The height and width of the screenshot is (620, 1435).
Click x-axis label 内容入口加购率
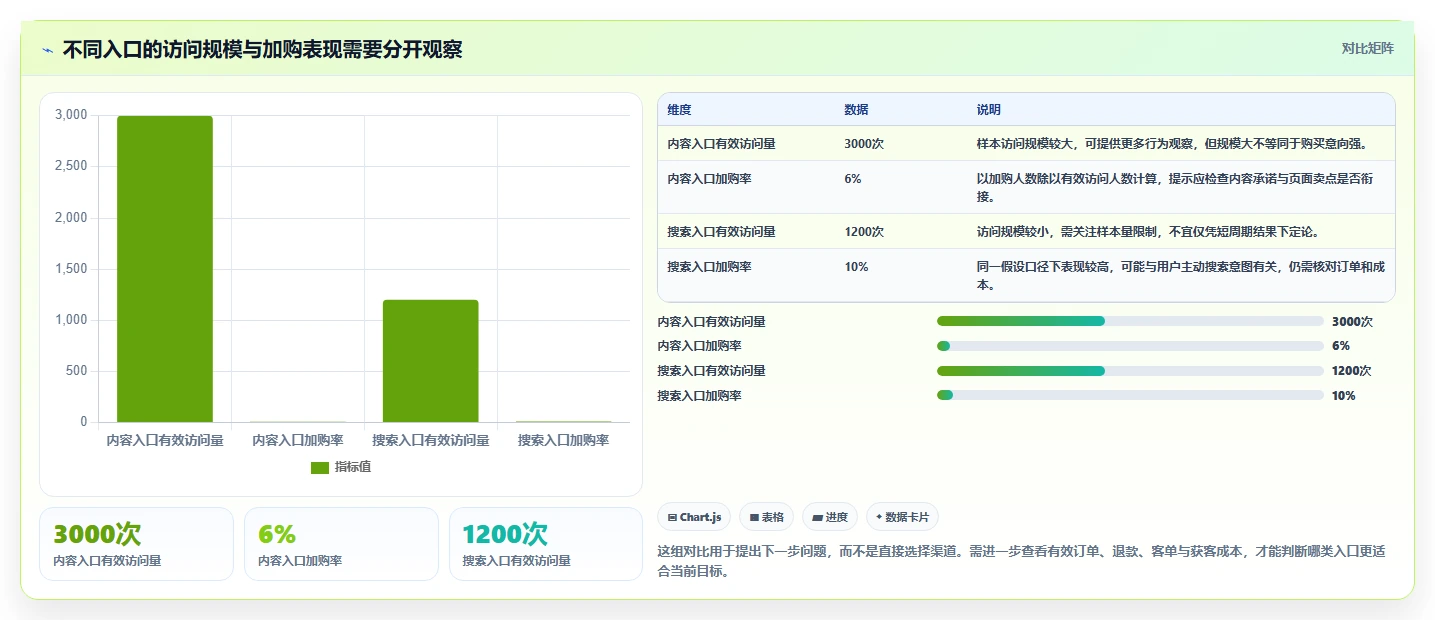[298, 440]
